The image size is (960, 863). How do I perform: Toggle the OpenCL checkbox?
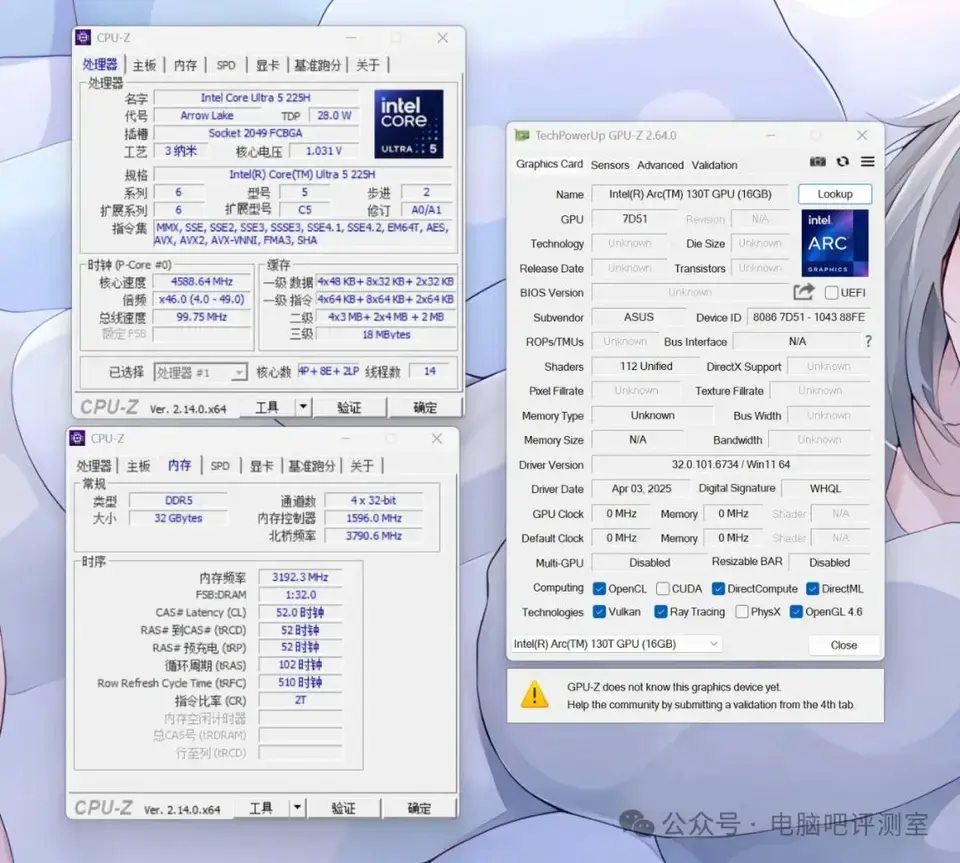(599, 589)
